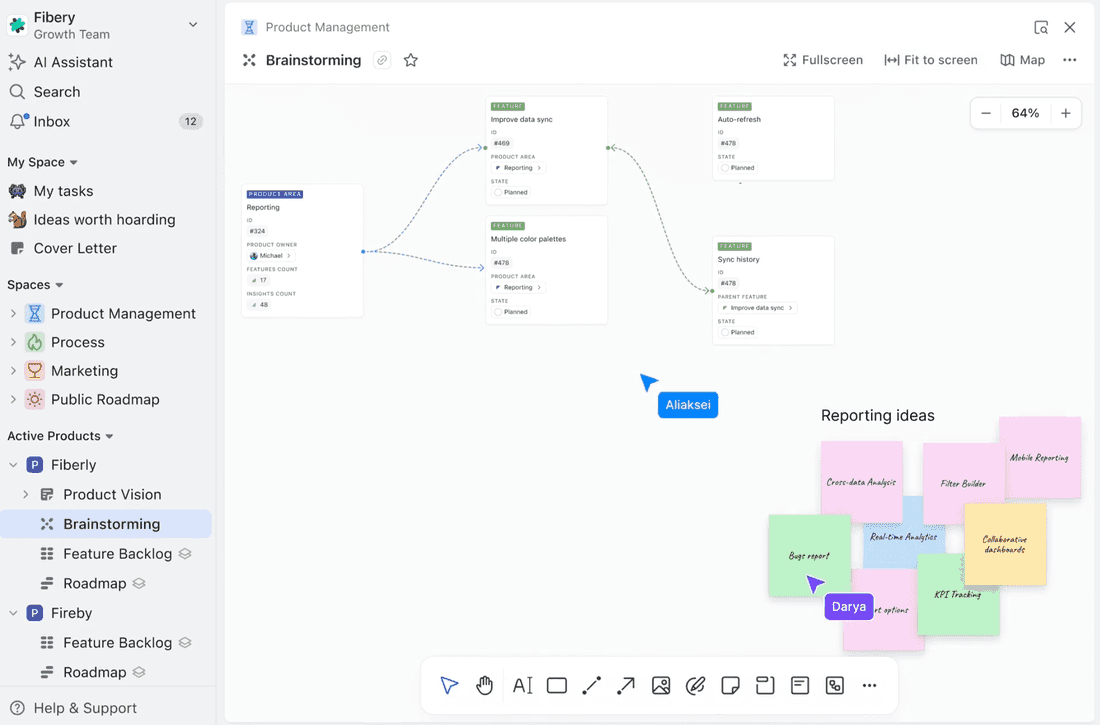Toggle Fullscreen mode
The width and height of the screenshot is (1100, 725).
coord(822,60)
